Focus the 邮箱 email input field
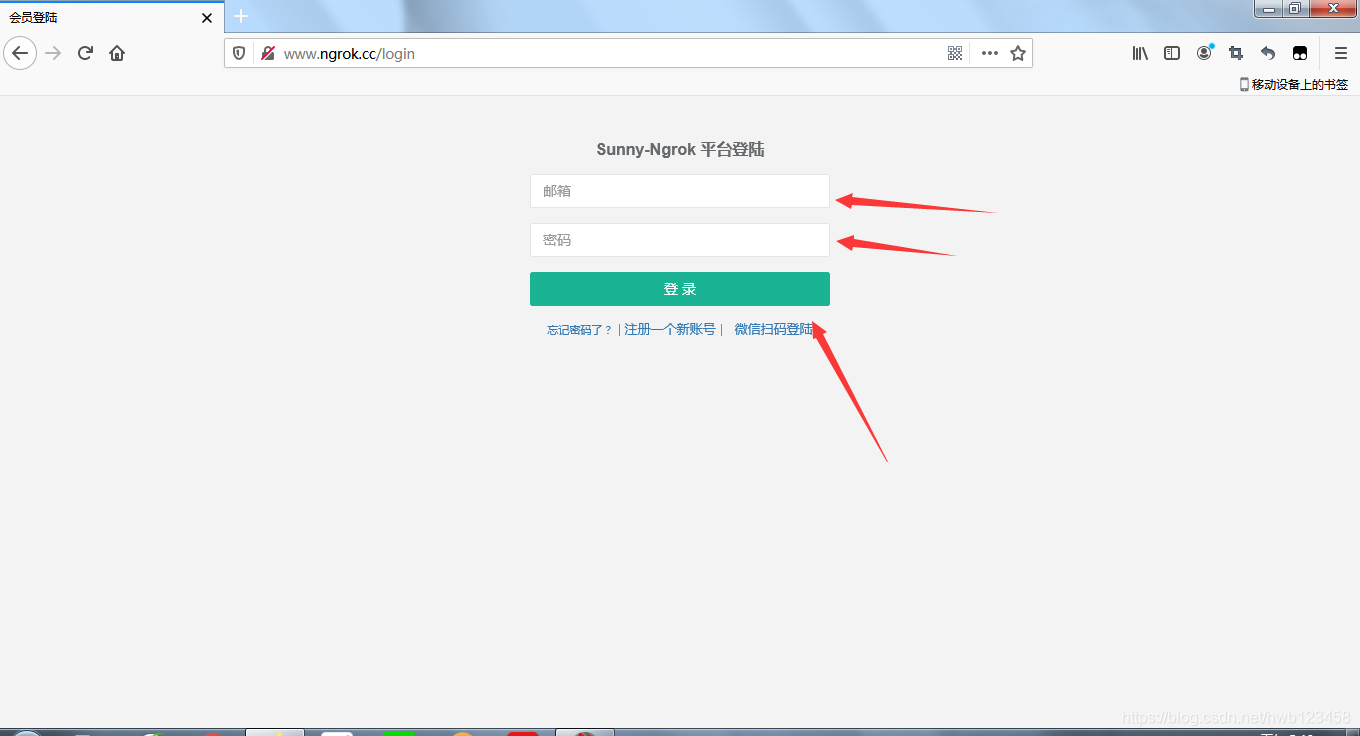 coord(680,191)
